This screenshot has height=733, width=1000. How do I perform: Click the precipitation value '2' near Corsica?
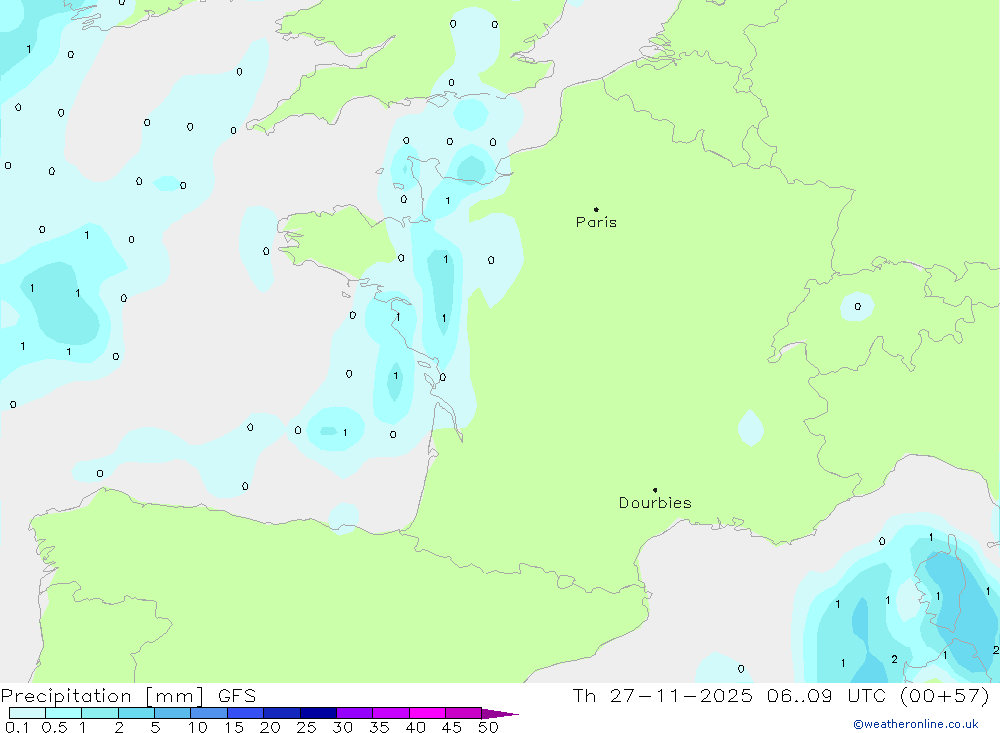coord(894,659)
